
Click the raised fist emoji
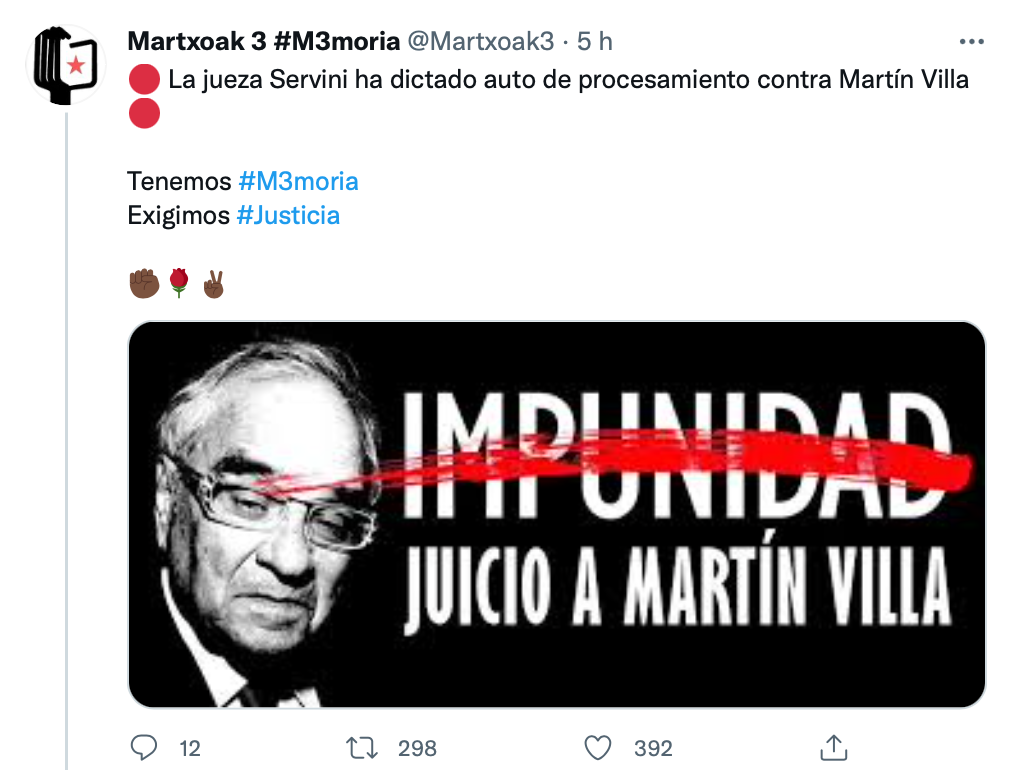coord(144,283)
